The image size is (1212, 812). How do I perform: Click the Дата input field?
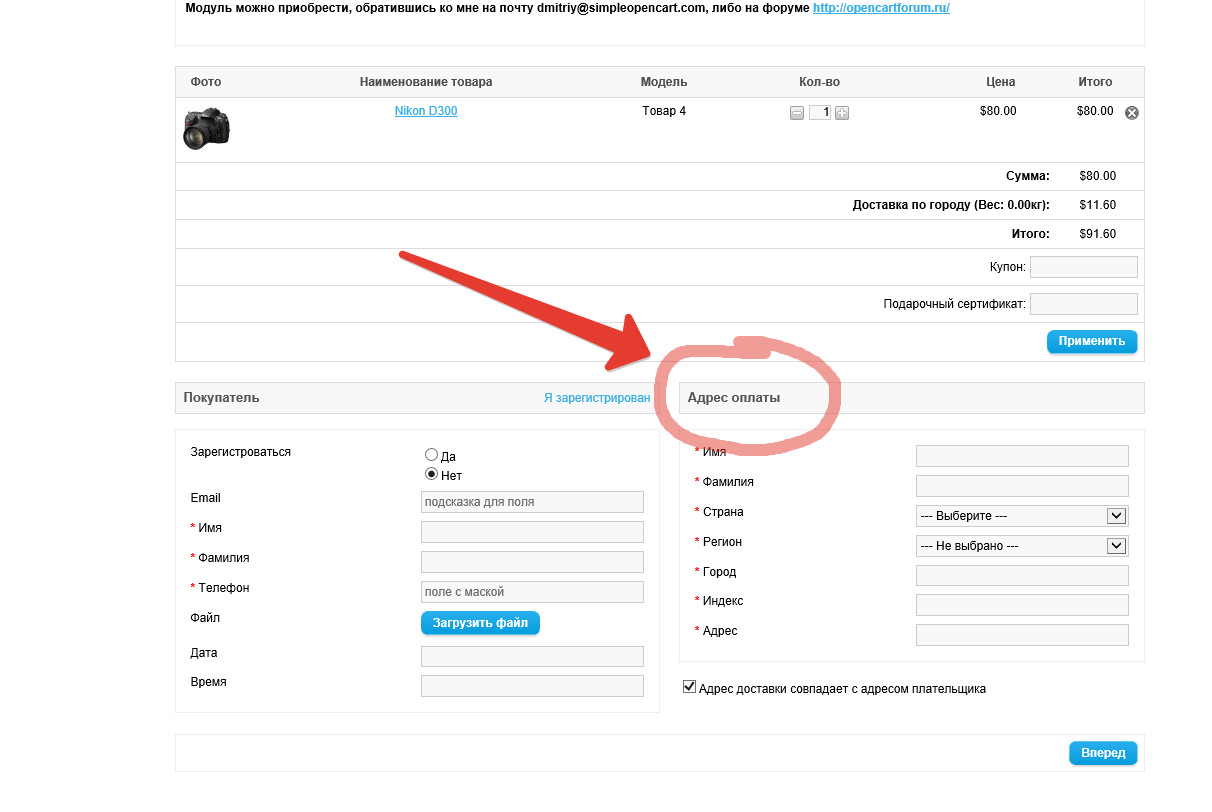pyautogui.click(x=532, y=656)
